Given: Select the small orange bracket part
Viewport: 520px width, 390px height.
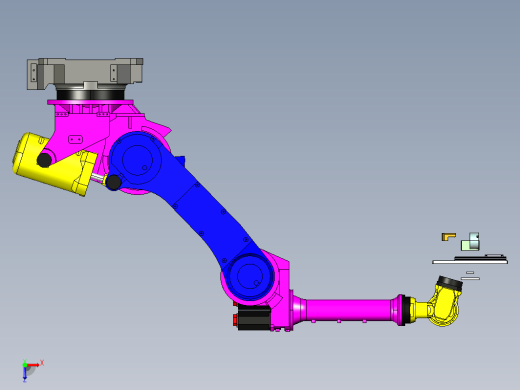Looking at the screenshot, I should [x=449, y=237].
